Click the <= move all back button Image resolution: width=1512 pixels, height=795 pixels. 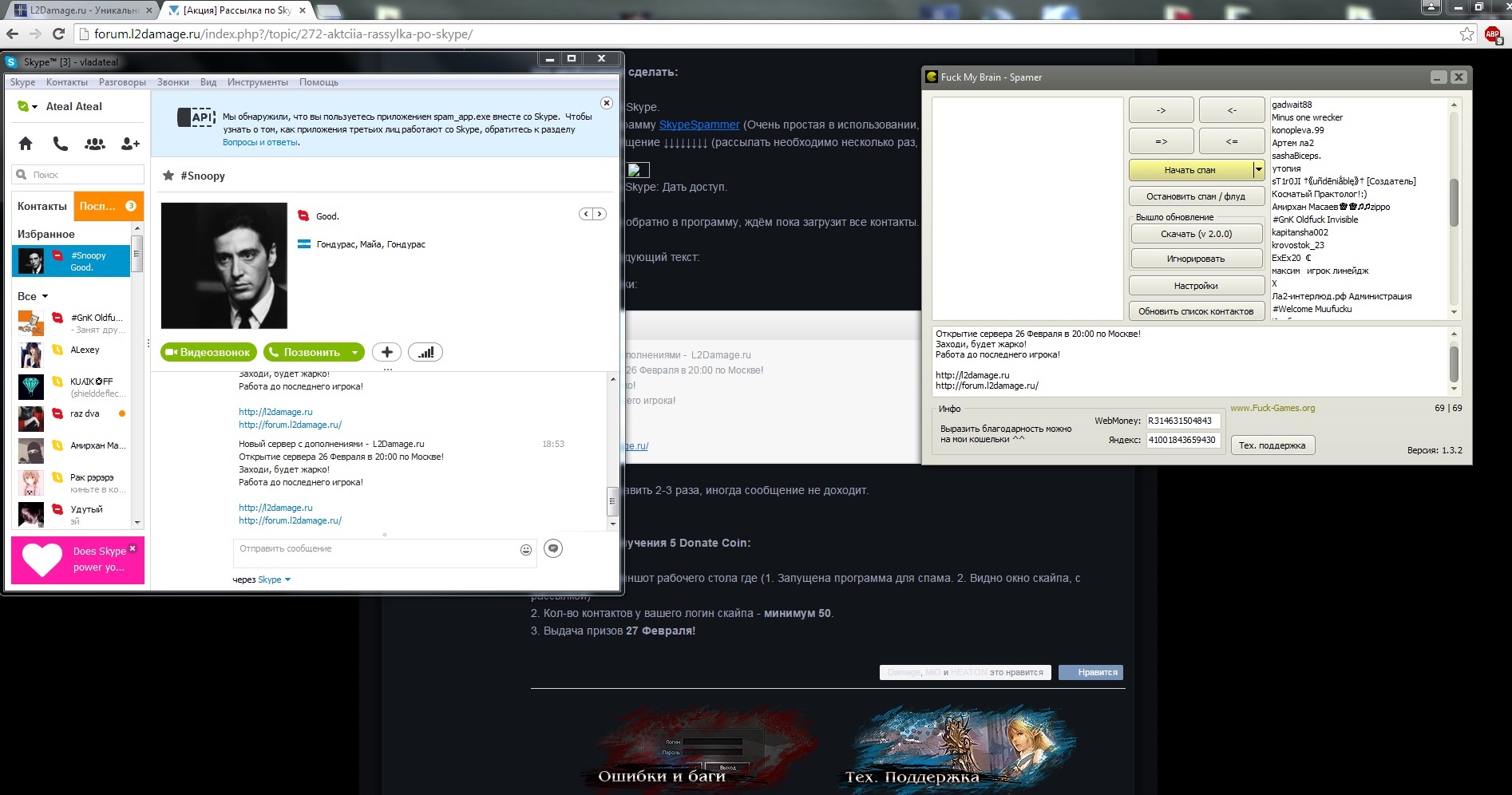[x=1232, y=141]
